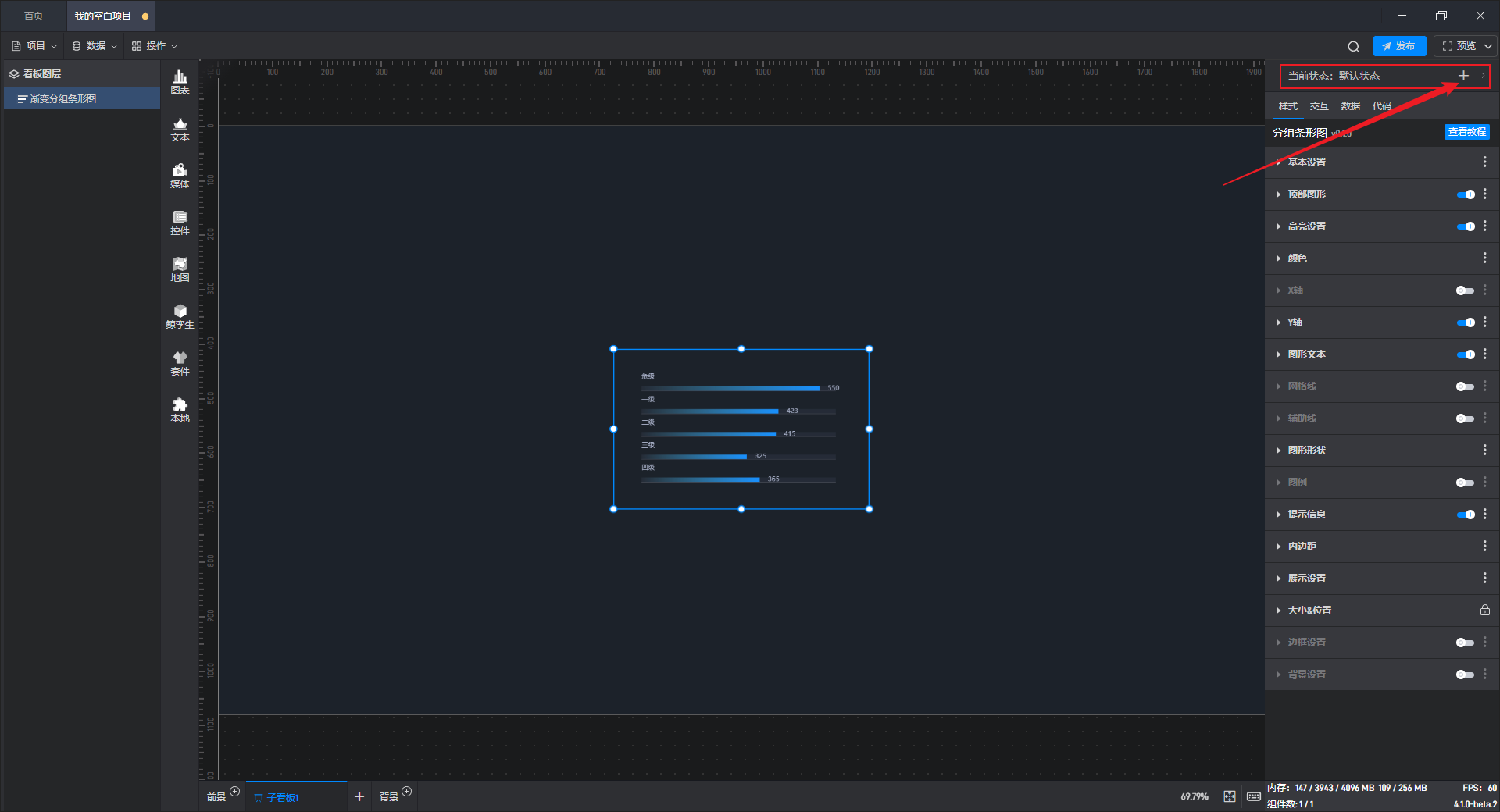Screen dimensions: 1500x812
Task: Switch to the 样式 tab
Action: point(1287,106)
